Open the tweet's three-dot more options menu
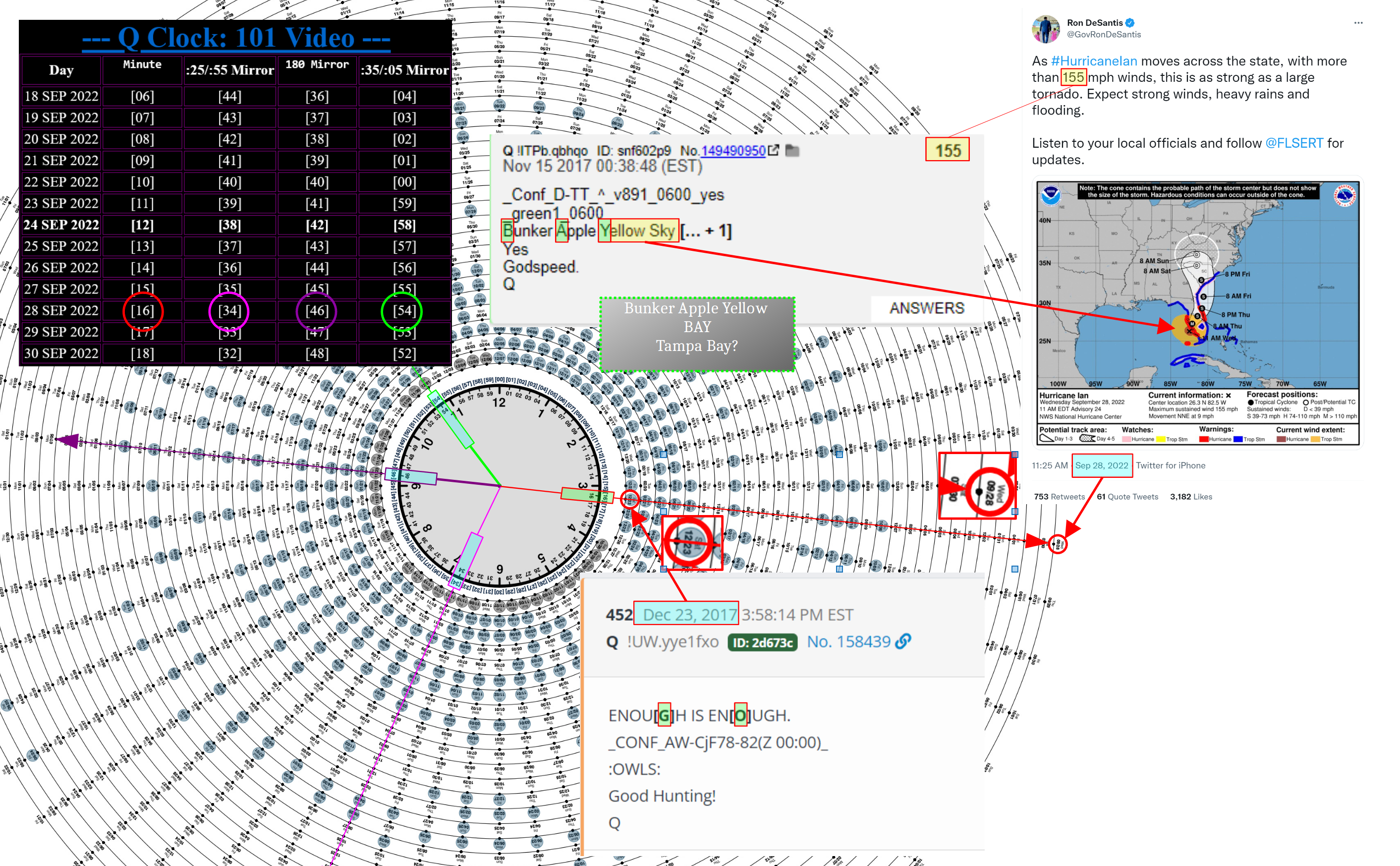 (1358, 23)
